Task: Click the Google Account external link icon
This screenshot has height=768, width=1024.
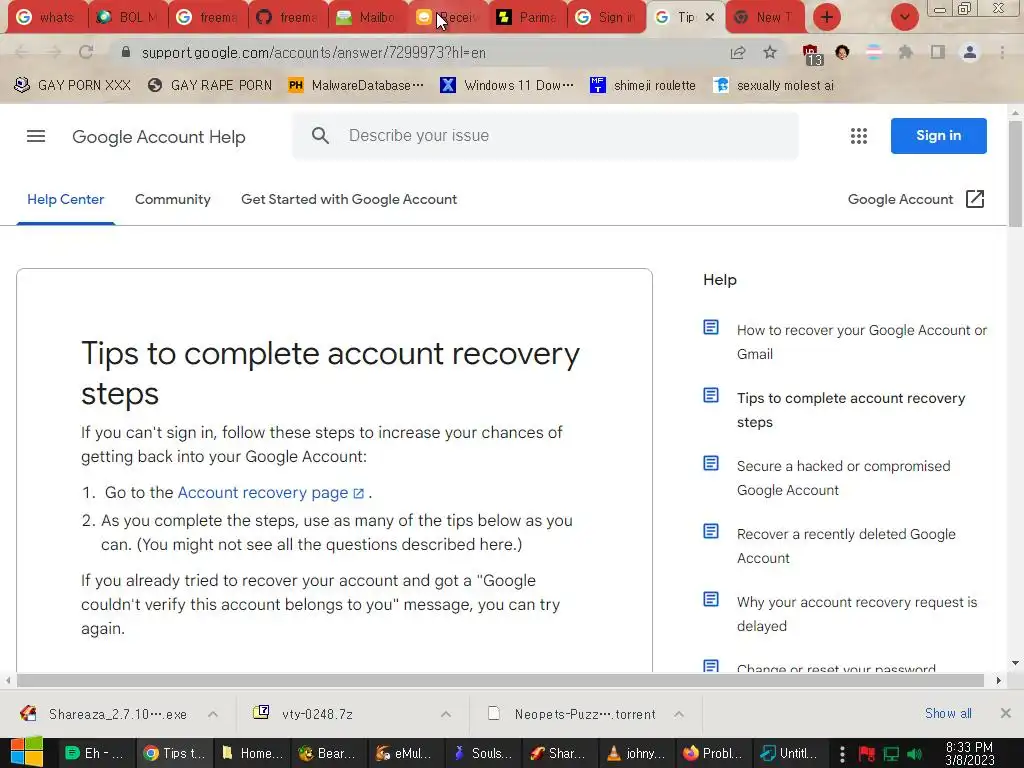Action: [x=974, y=199]
